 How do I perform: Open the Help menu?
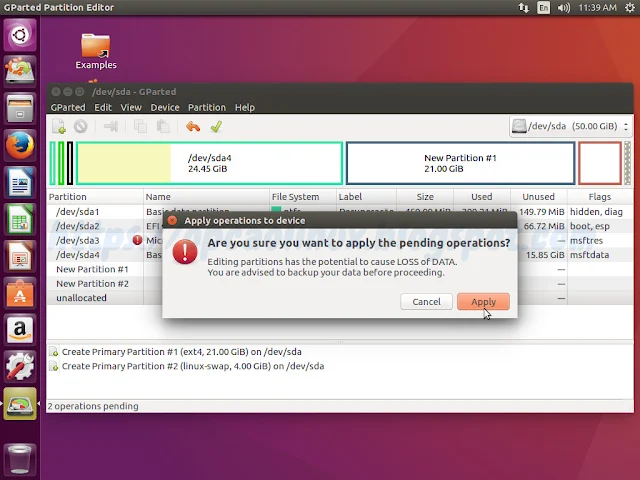click(244, 107)
